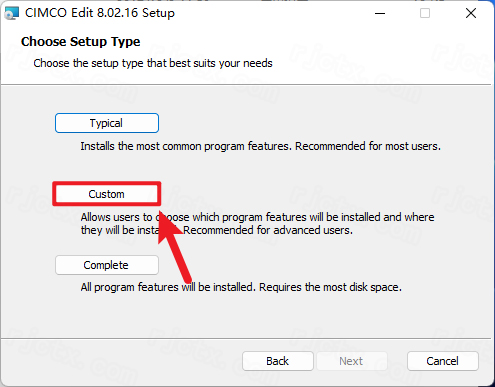Click the greyed-out Next button
Image resolution: width=495 pixels, height=387 pixels.
(352, 361)
